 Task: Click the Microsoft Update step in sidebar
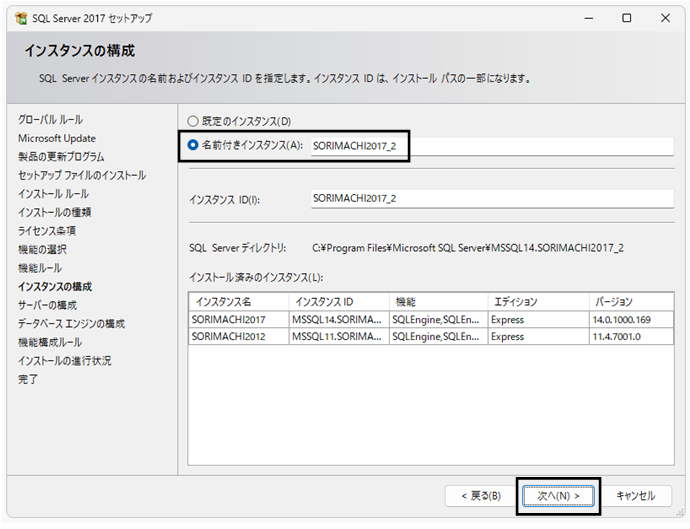[x=57, y=138]
